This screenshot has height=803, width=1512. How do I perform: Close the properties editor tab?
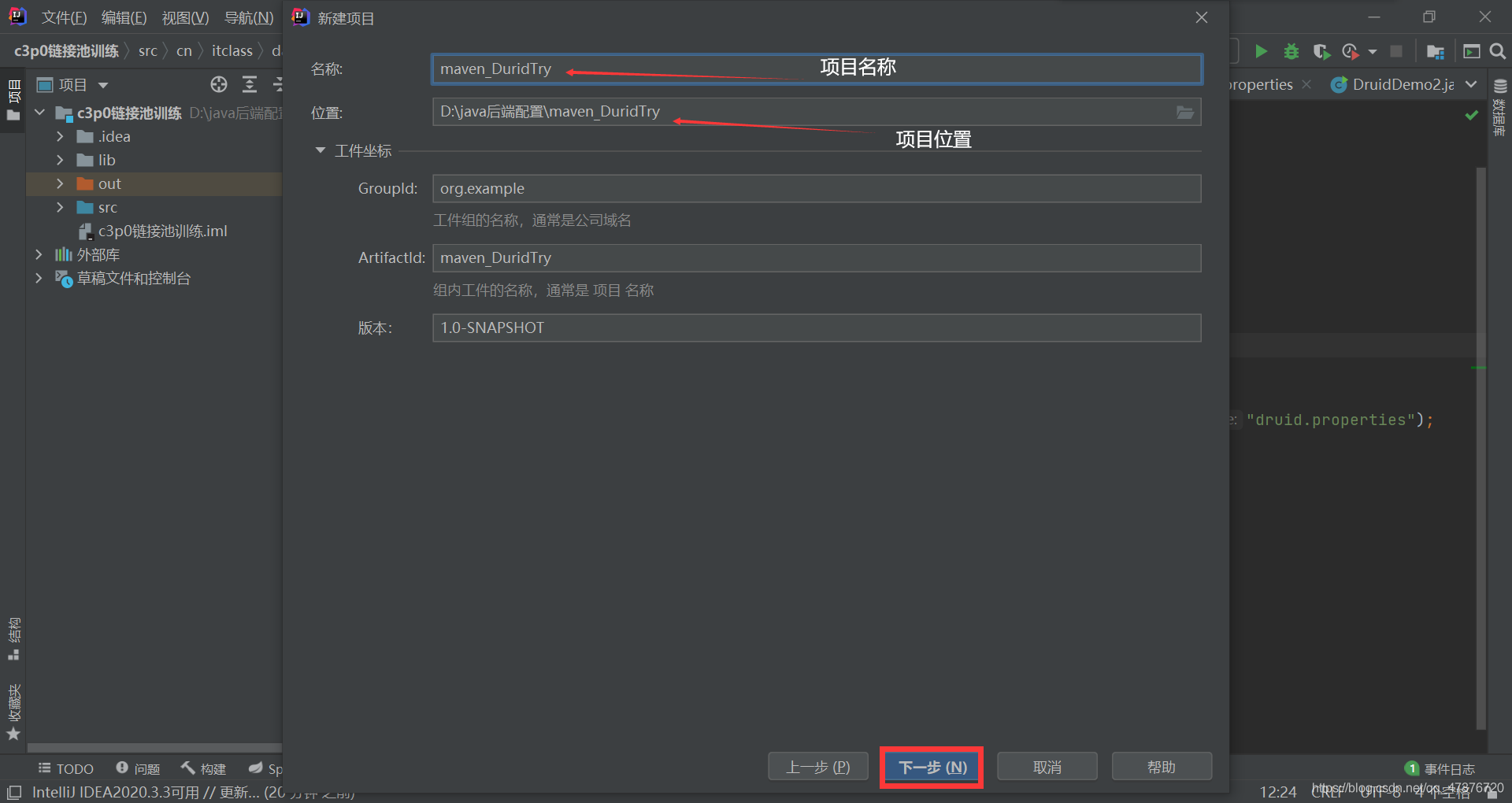pyautogui.click(x=1306, y=84)
